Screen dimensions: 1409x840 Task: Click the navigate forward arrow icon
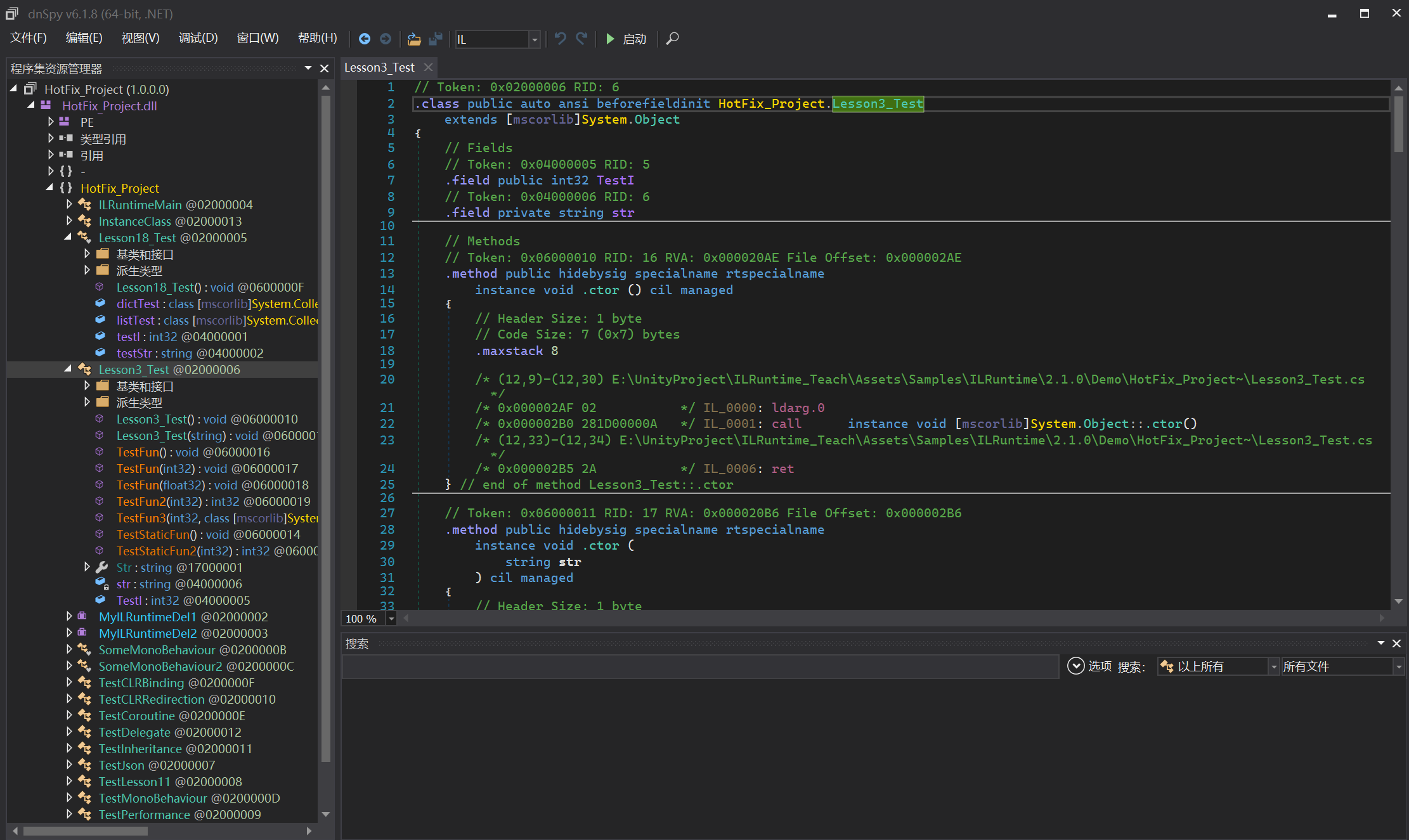click(386, 39)
